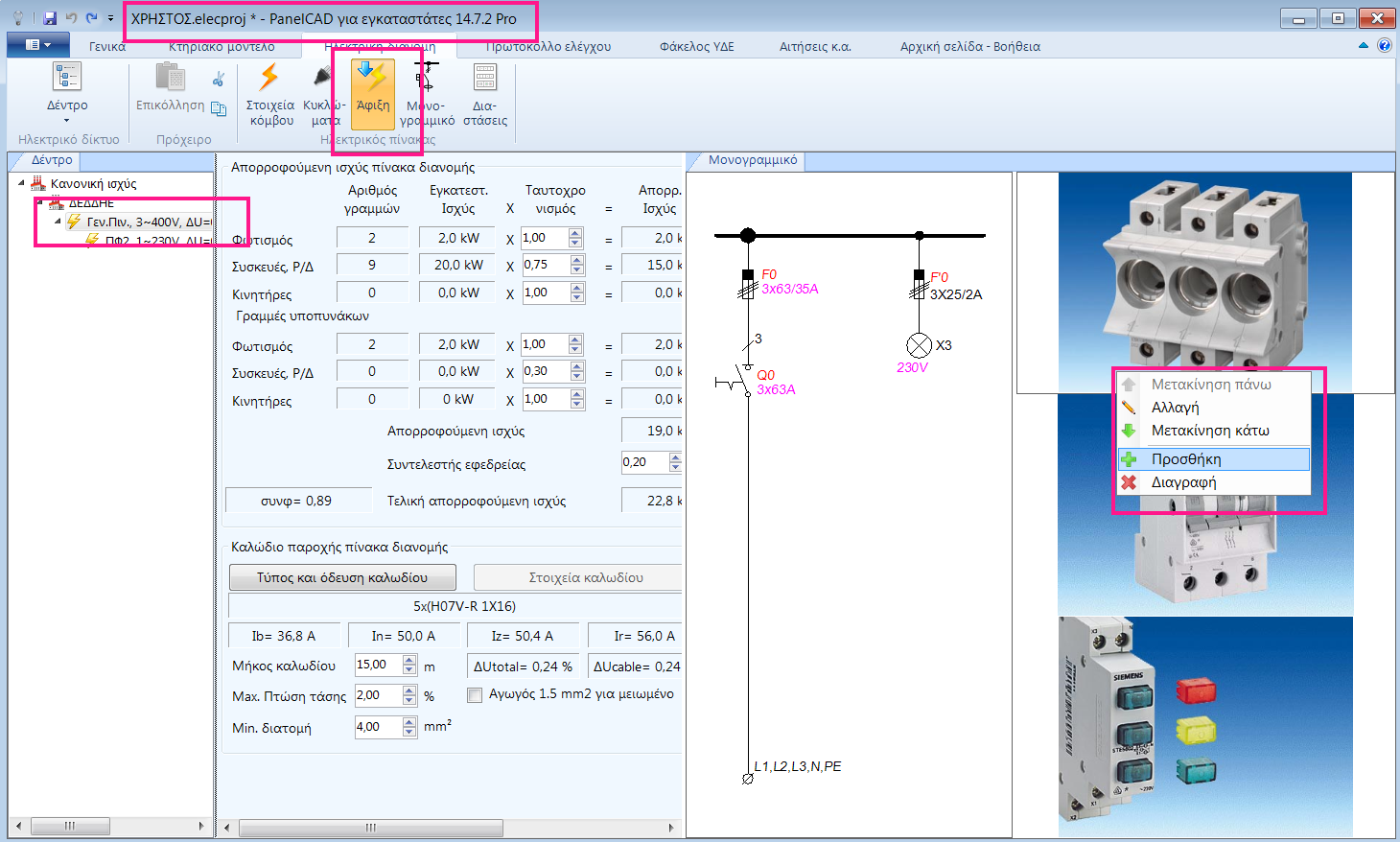Click the scissors cut icon

click(x=219, y=79)
